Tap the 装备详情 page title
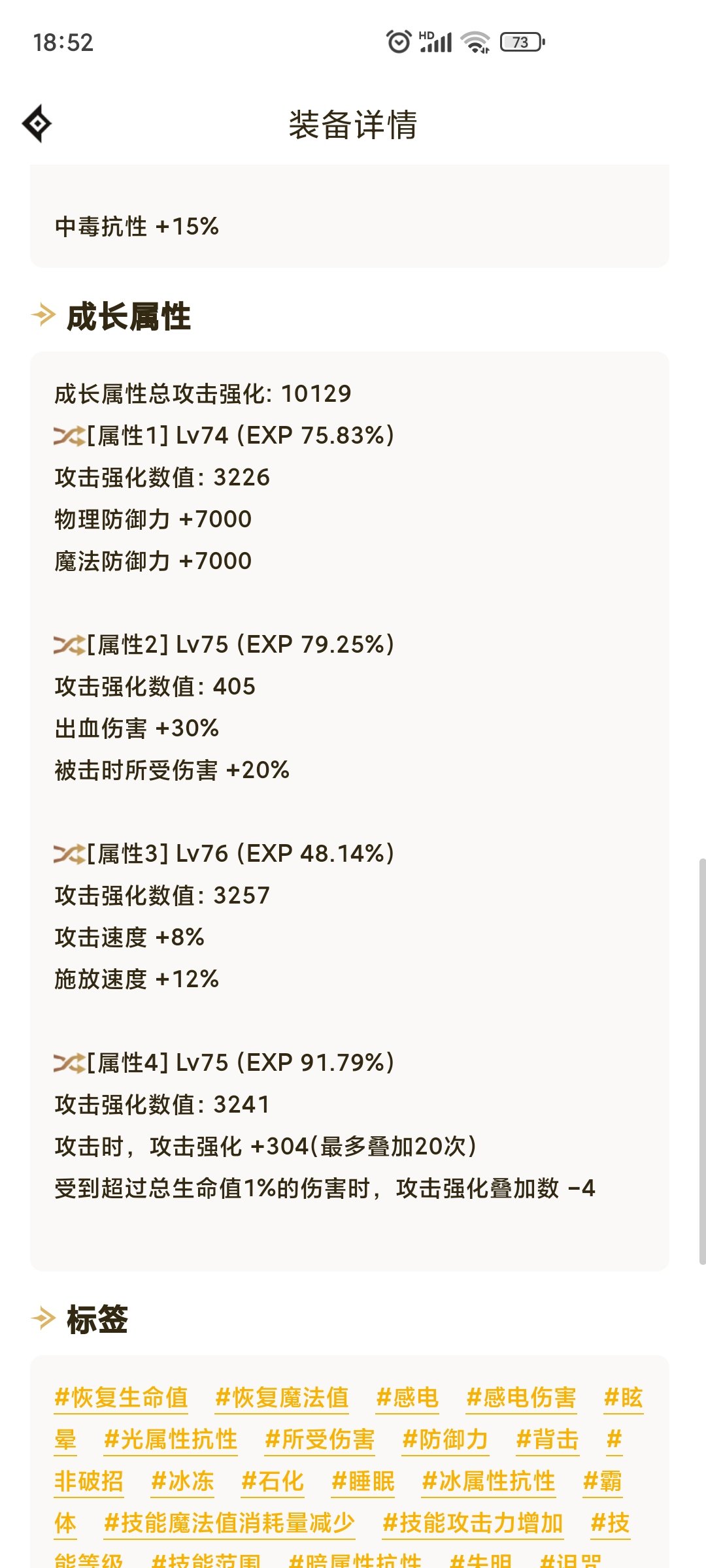 coord(353,124)
